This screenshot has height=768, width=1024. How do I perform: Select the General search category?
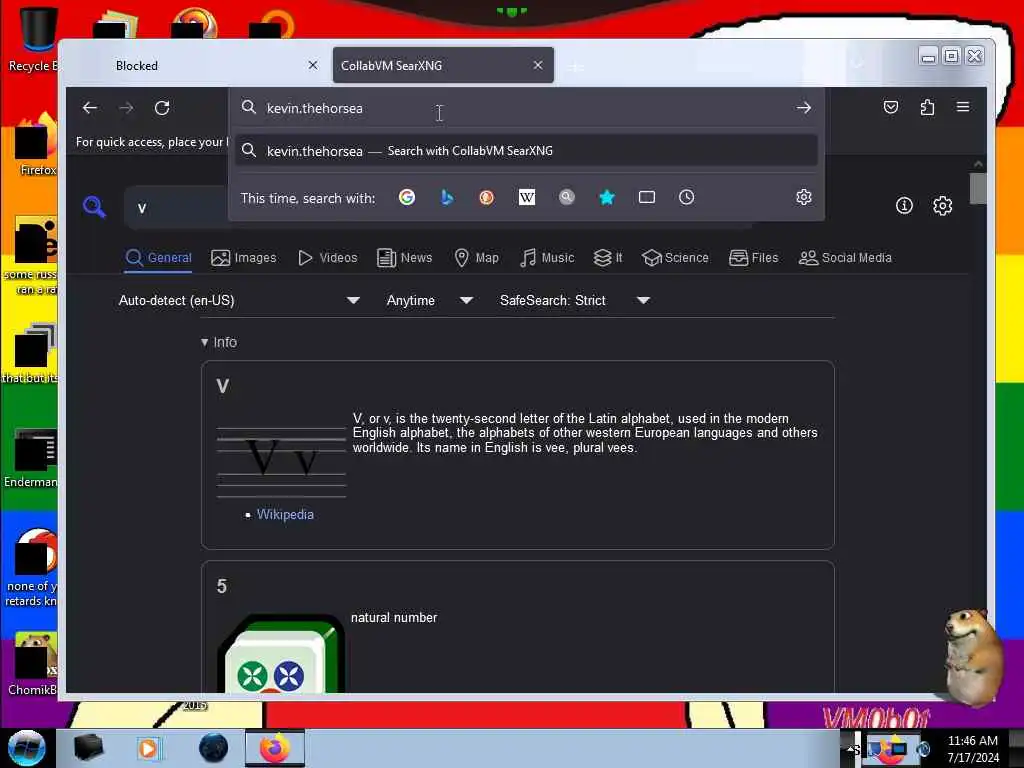[x=159, y=258]
